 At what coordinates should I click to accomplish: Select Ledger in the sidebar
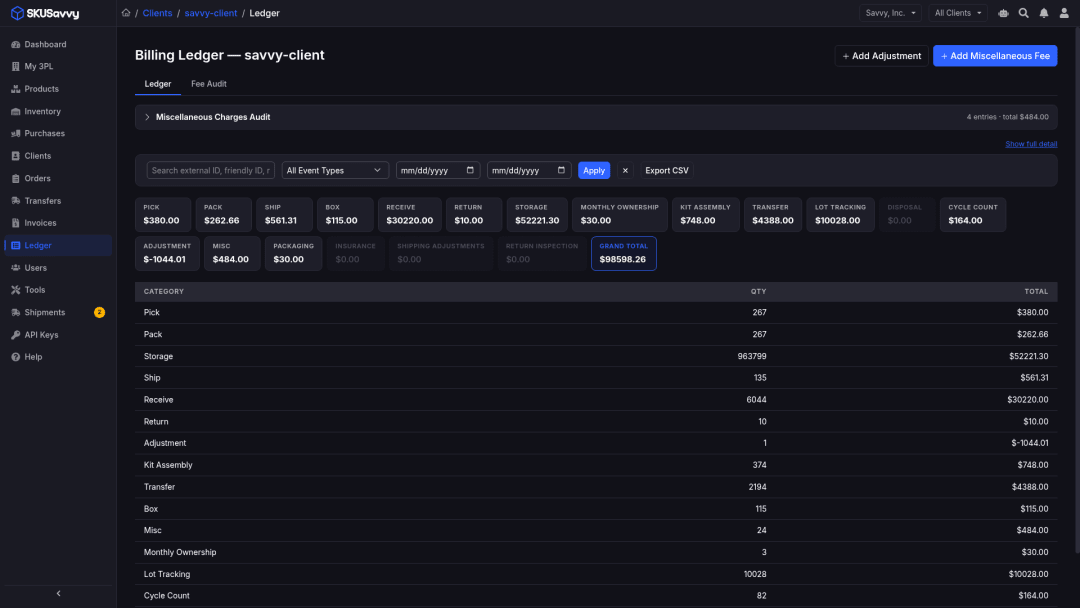58,245
